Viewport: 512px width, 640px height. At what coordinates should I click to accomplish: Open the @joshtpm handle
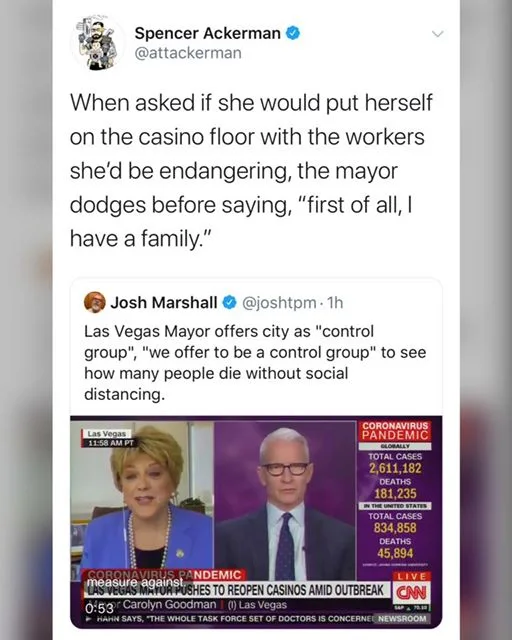(279, 303)
